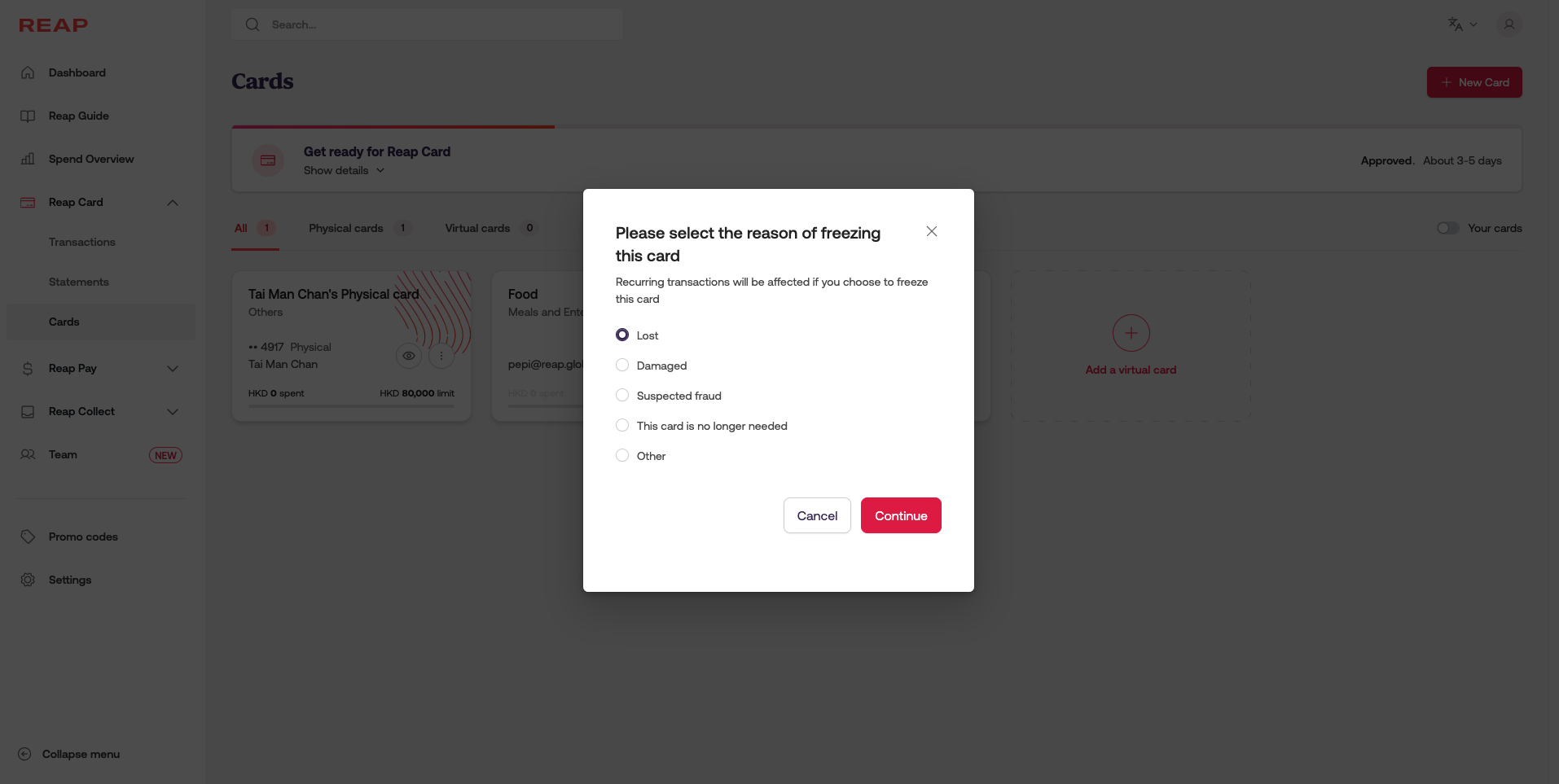Viewport: 1559px width, 784px height.
Task: Toggle the Your cards switch
Action: tap(1447, 228)
